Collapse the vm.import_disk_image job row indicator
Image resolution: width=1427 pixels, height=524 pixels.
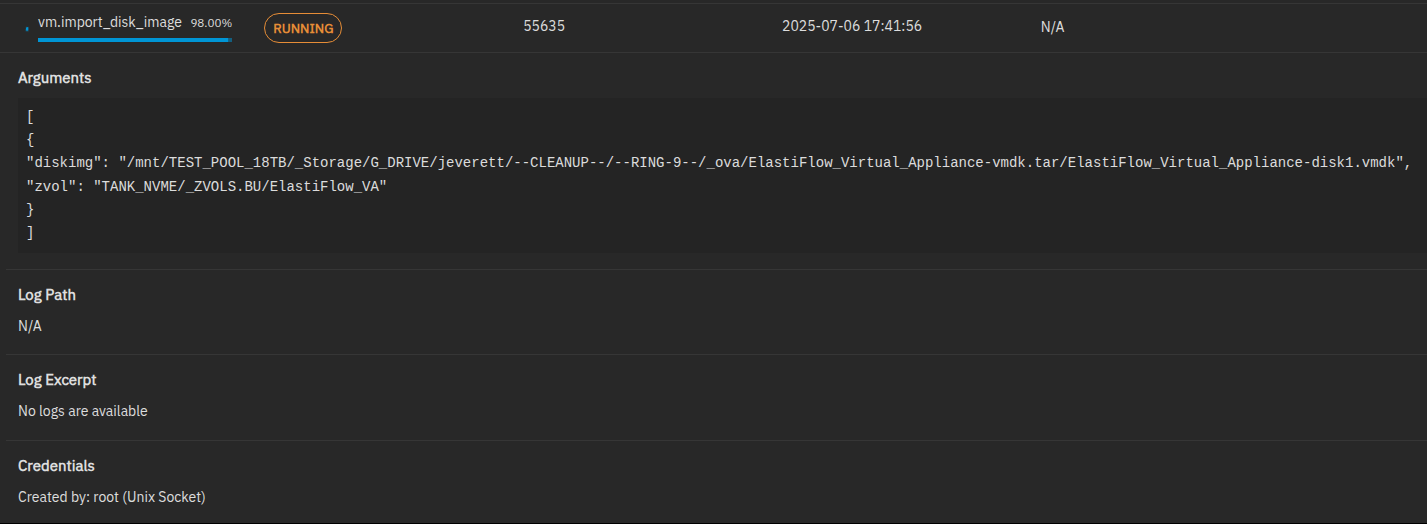[x=27, y=29]
